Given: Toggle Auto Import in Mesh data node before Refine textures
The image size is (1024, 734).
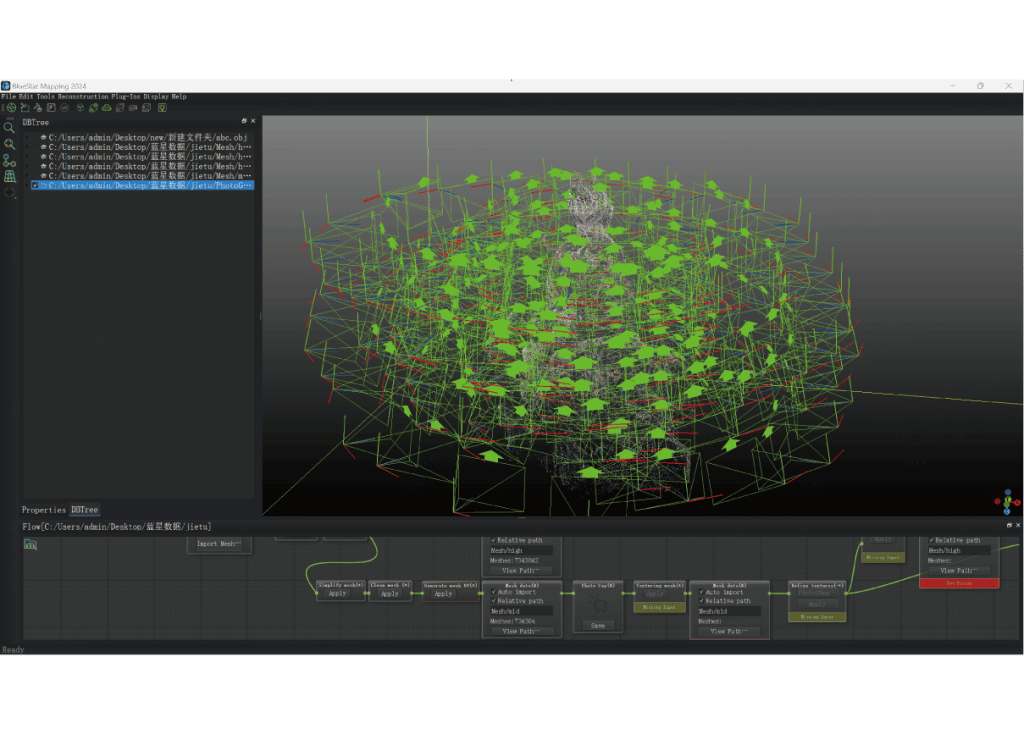Looking at the screenshot, I should pyautogui.click(x=701, y=592).
